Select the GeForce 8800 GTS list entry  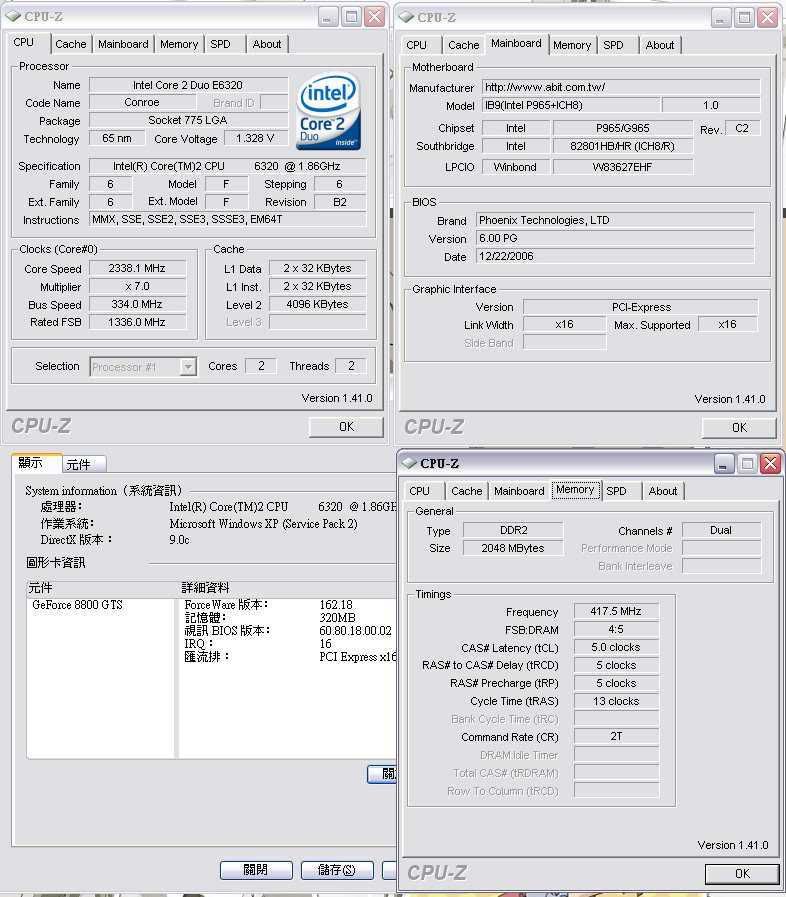click(x=78, y=605)
